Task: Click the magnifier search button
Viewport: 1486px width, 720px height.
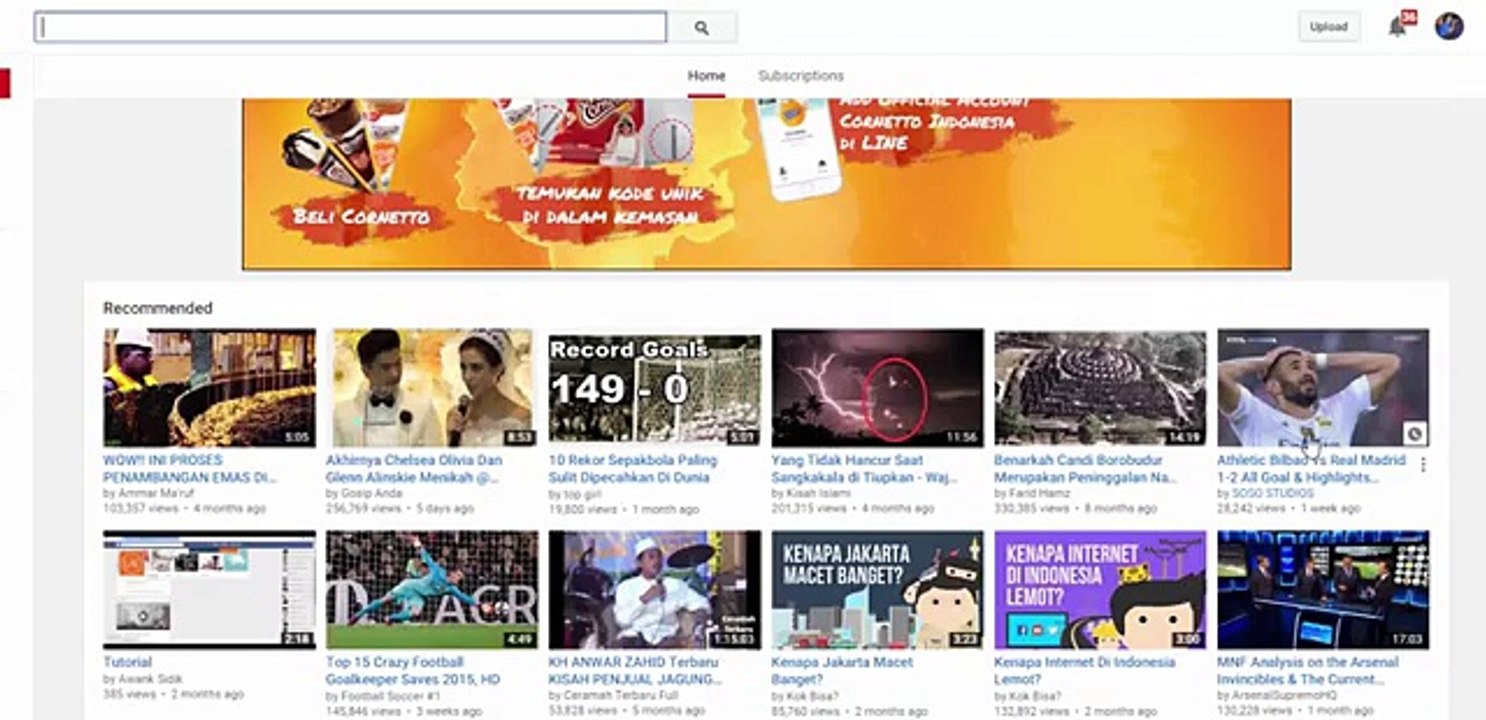Action: (702, 28)
